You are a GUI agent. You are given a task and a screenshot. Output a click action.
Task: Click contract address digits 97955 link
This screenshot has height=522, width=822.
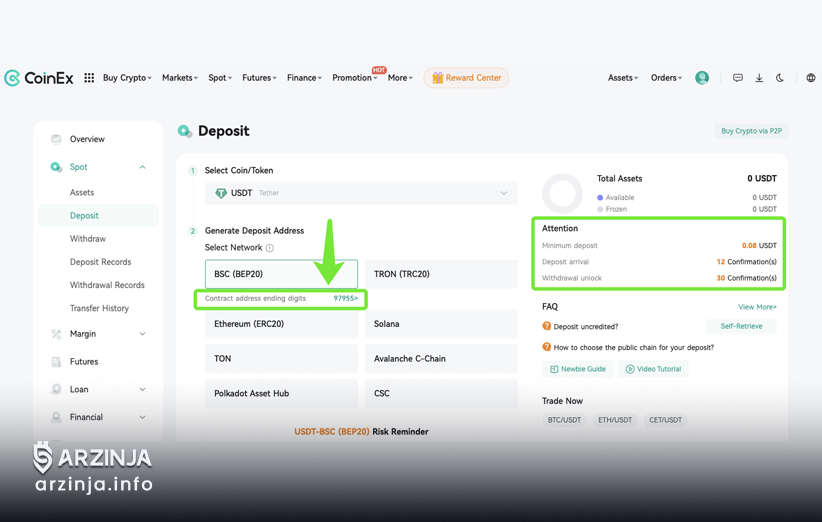click(x=345, y=298)
